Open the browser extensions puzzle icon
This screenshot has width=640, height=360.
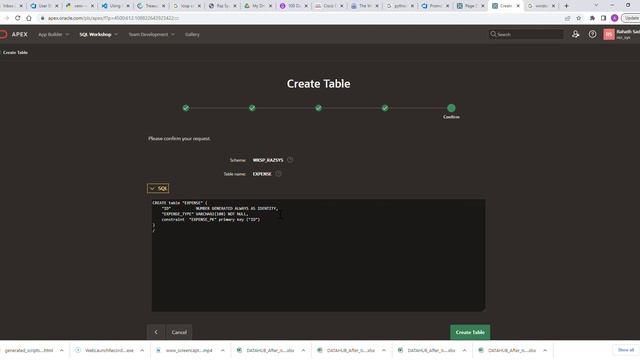[592, 18]
